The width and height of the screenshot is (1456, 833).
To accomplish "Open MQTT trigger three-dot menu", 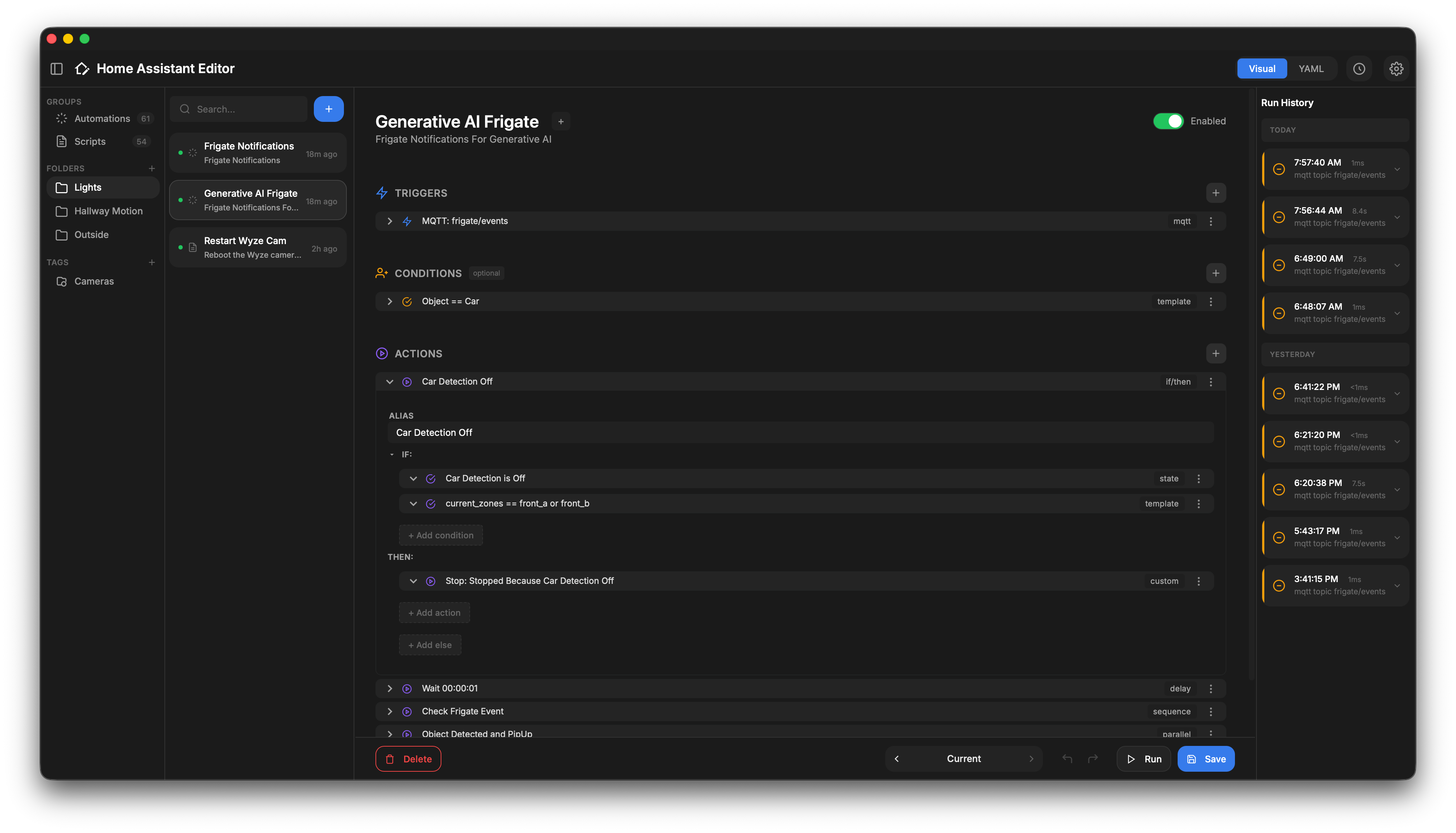I will pos(1210,221).
